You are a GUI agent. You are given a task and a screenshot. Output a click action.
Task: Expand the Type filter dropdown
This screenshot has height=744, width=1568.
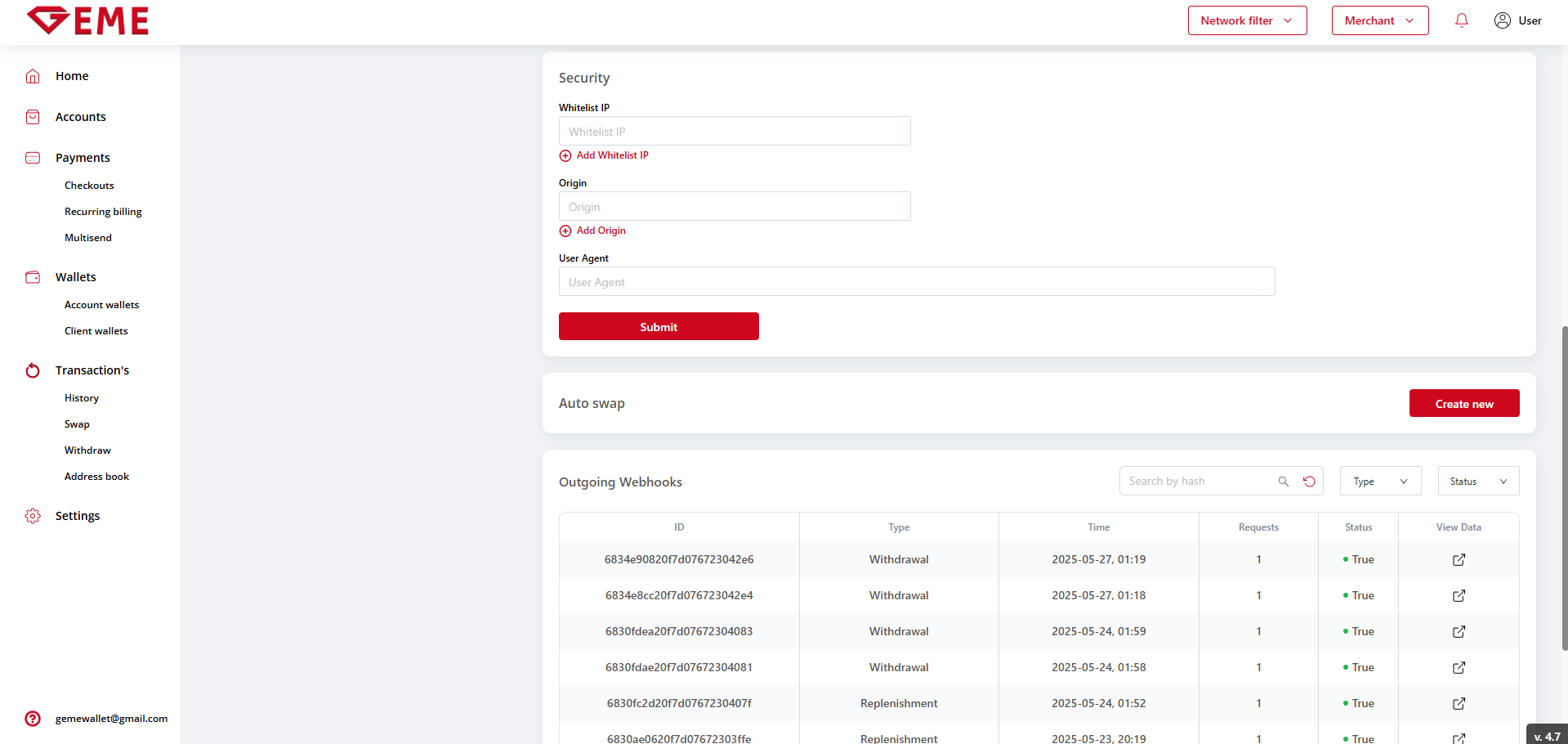pos(1380,482)
